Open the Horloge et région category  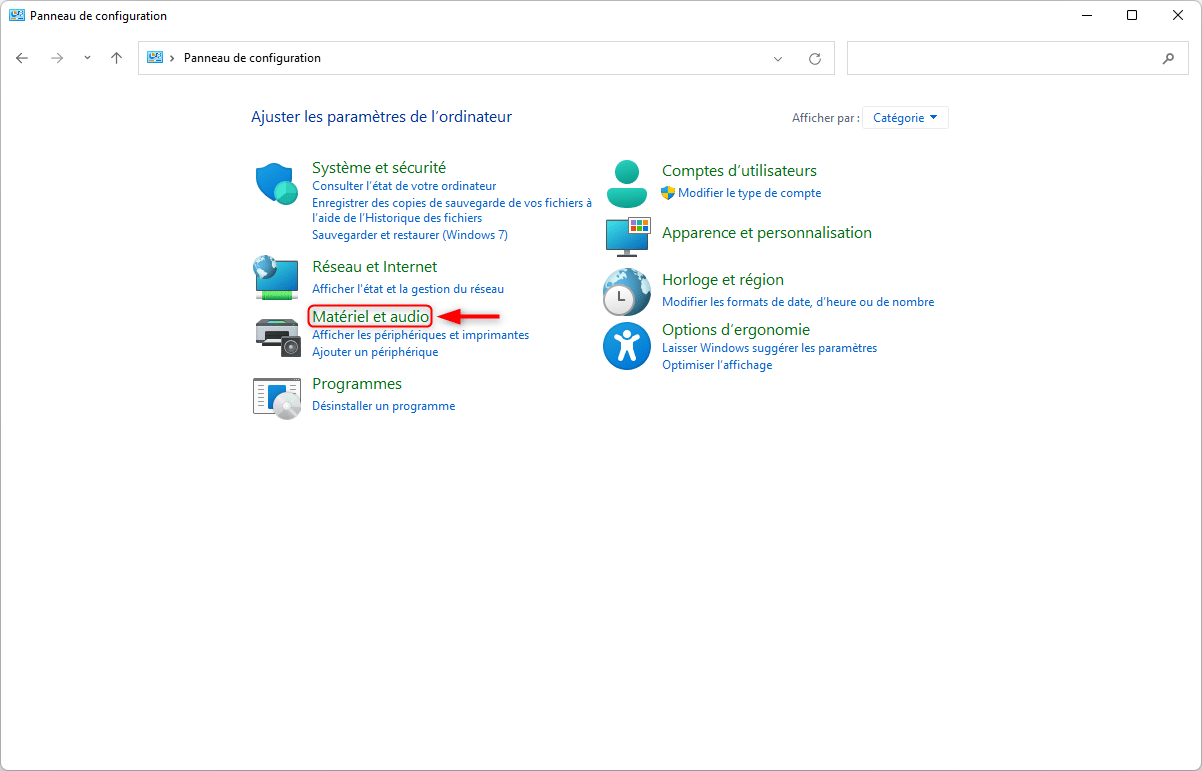tap(723, 280)
